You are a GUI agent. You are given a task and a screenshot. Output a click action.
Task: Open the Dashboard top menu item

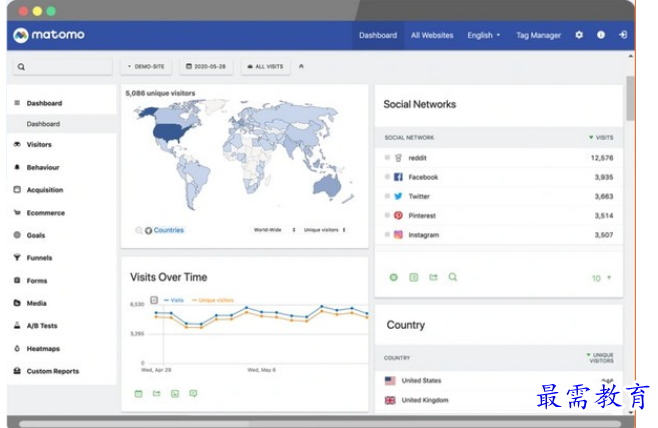click(378, 35)
